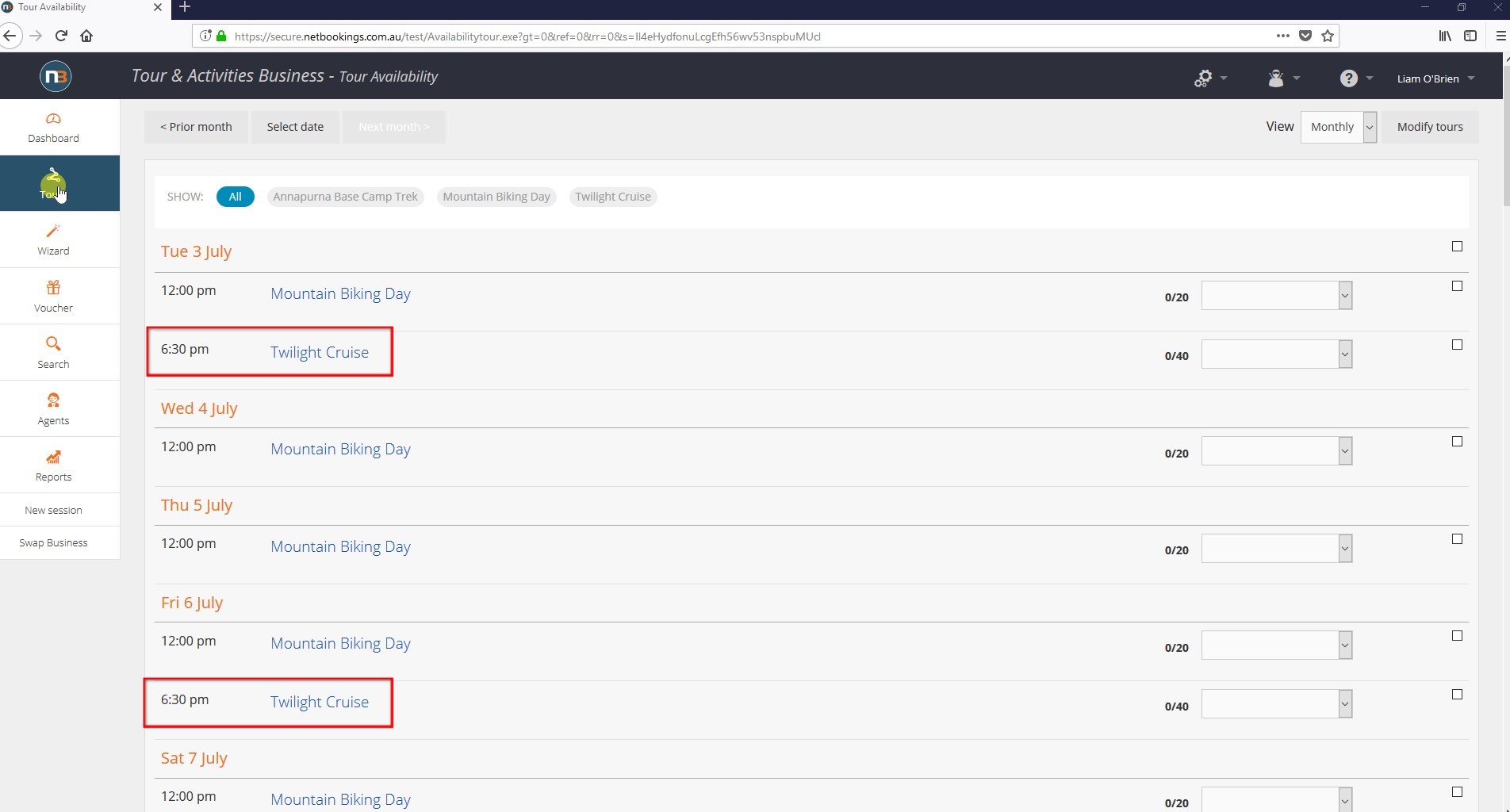Bookmark this page with star icon
1510x812 pixels.
(x=1328, y=36)
